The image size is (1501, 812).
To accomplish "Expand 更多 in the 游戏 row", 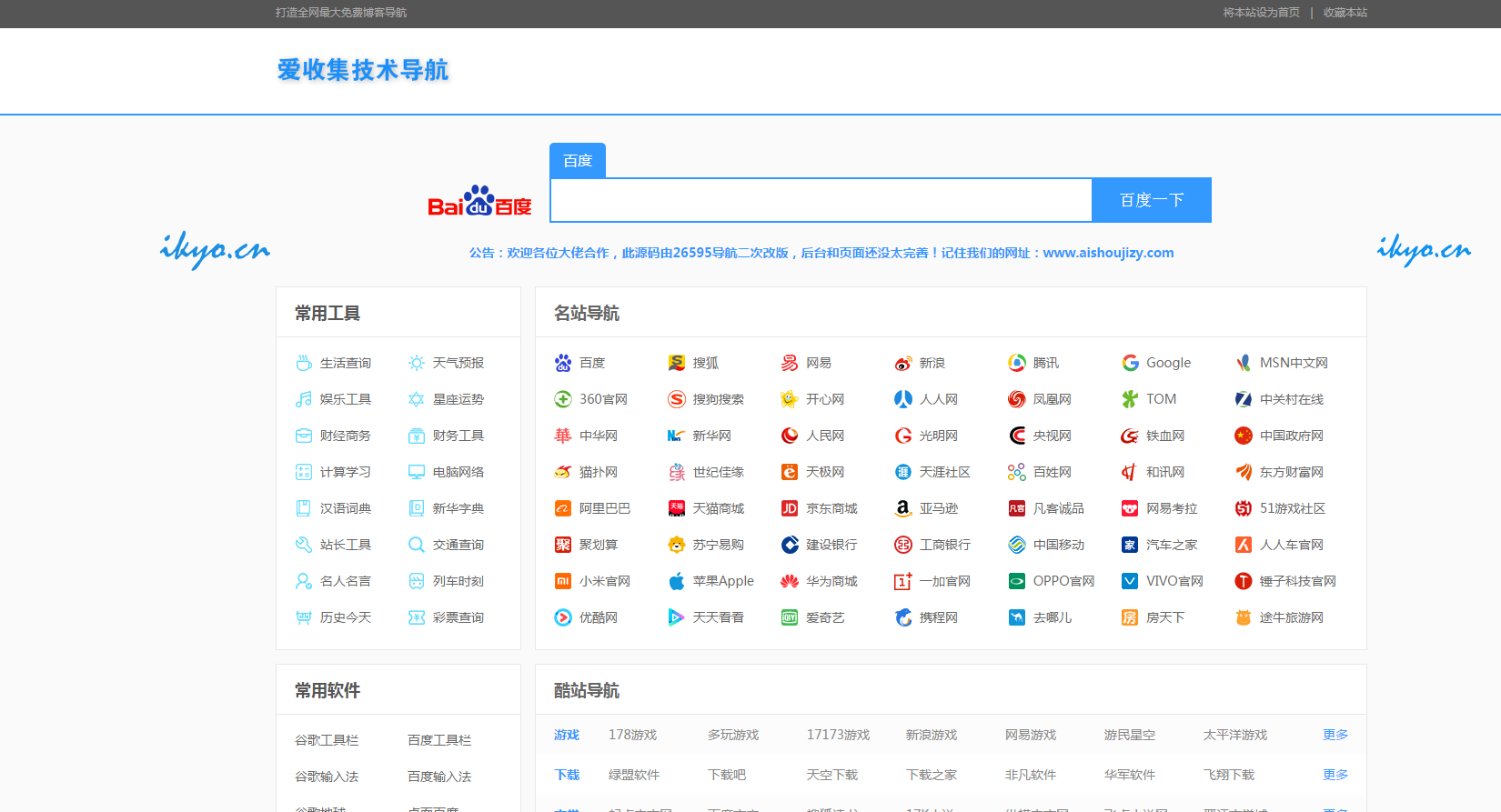I will point(1335,735).
